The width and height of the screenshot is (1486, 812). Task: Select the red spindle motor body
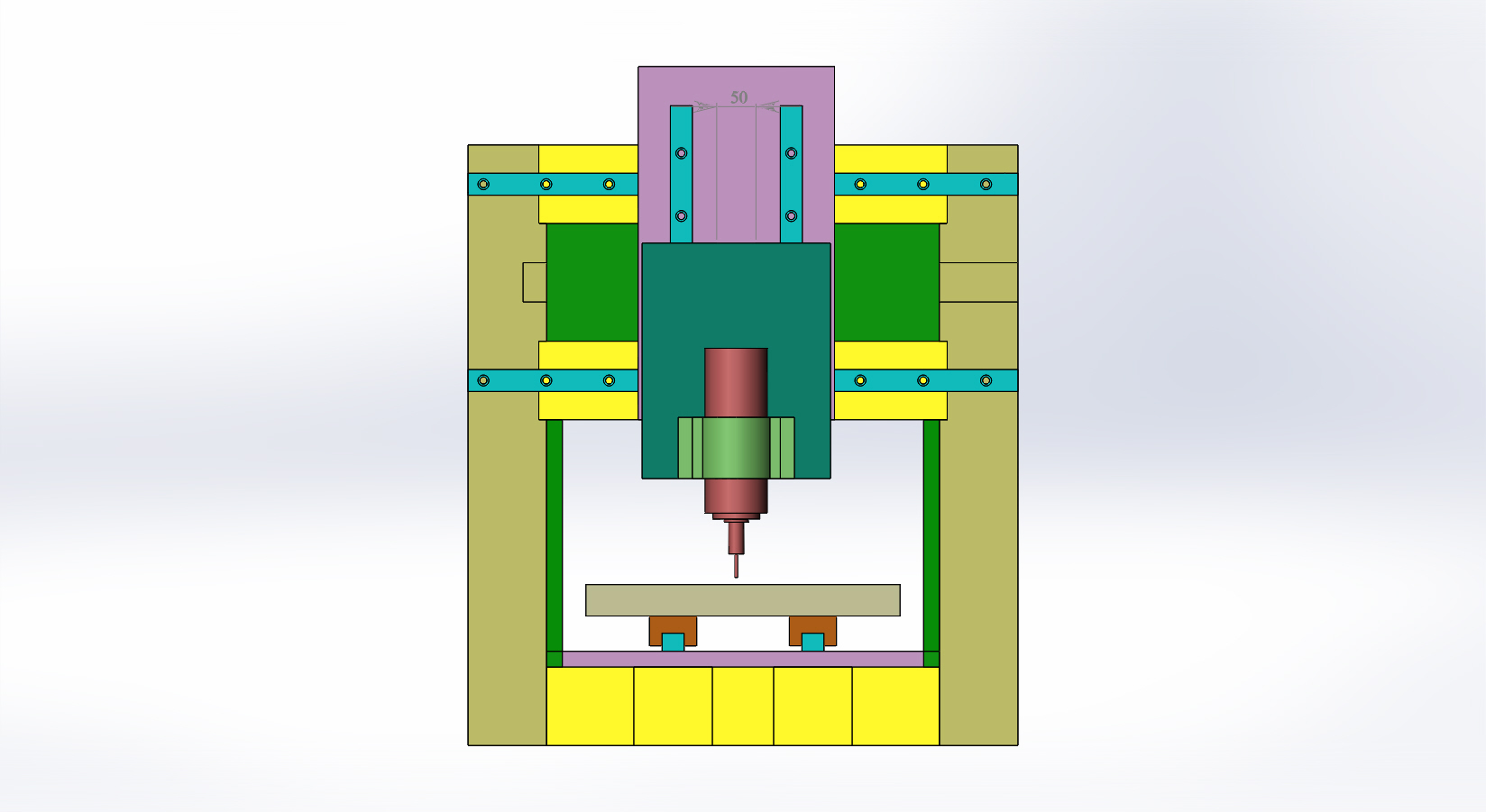(x=736, y=382)
